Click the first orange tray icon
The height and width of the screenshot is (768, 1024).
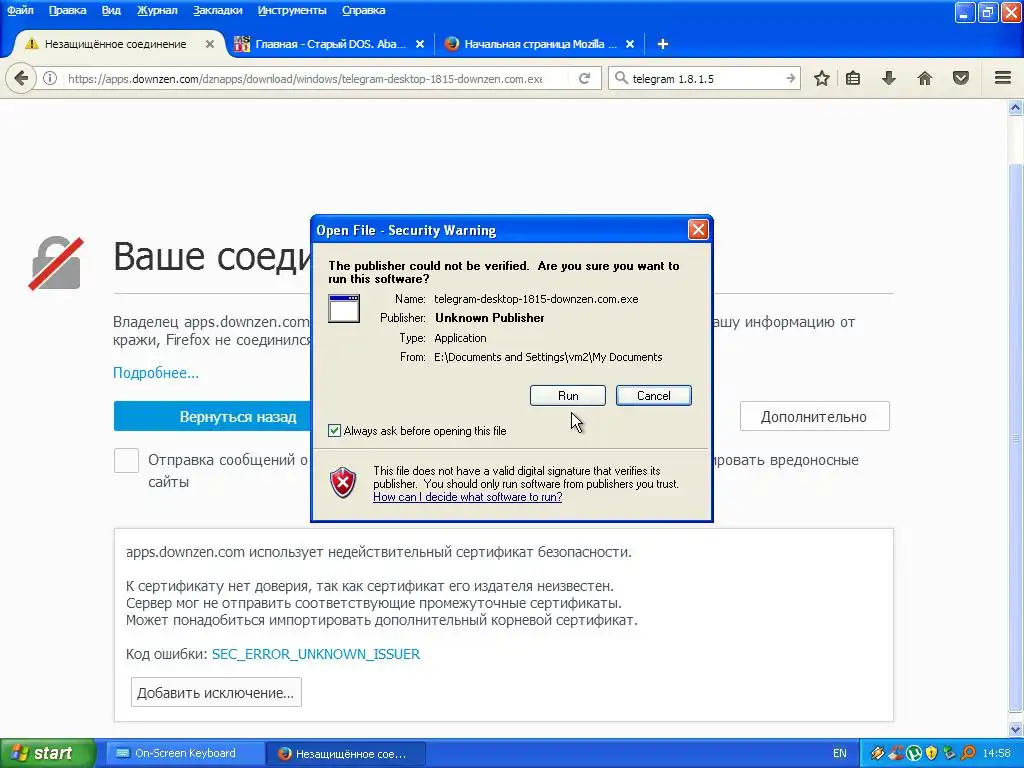pyautogui.click(x=878, y=754)
